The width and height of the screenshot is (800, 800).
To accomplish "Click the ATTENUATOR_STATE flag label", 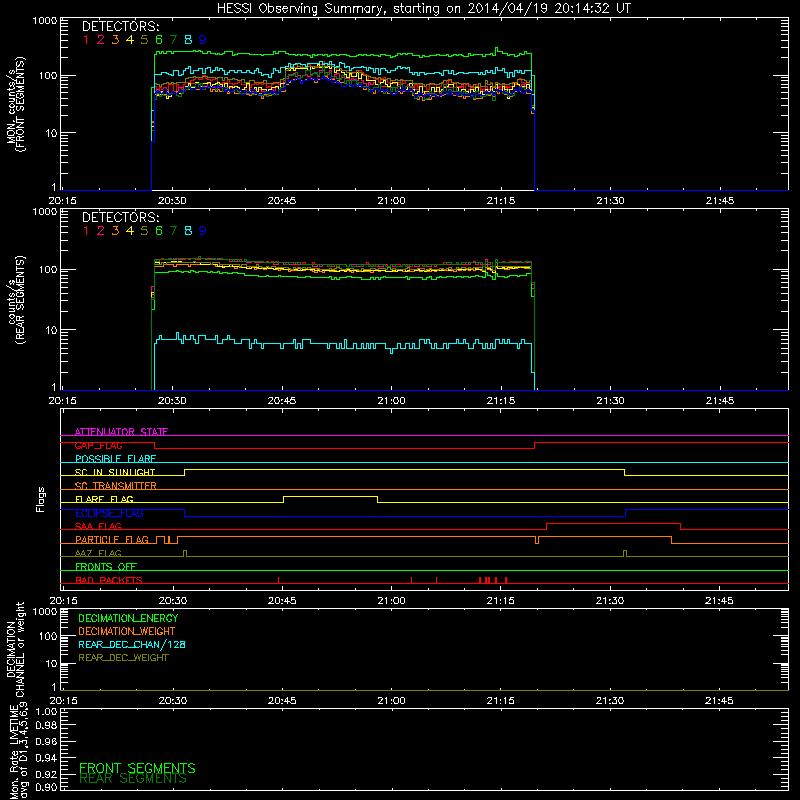I will pyautogui.click(x=121, y=432).
